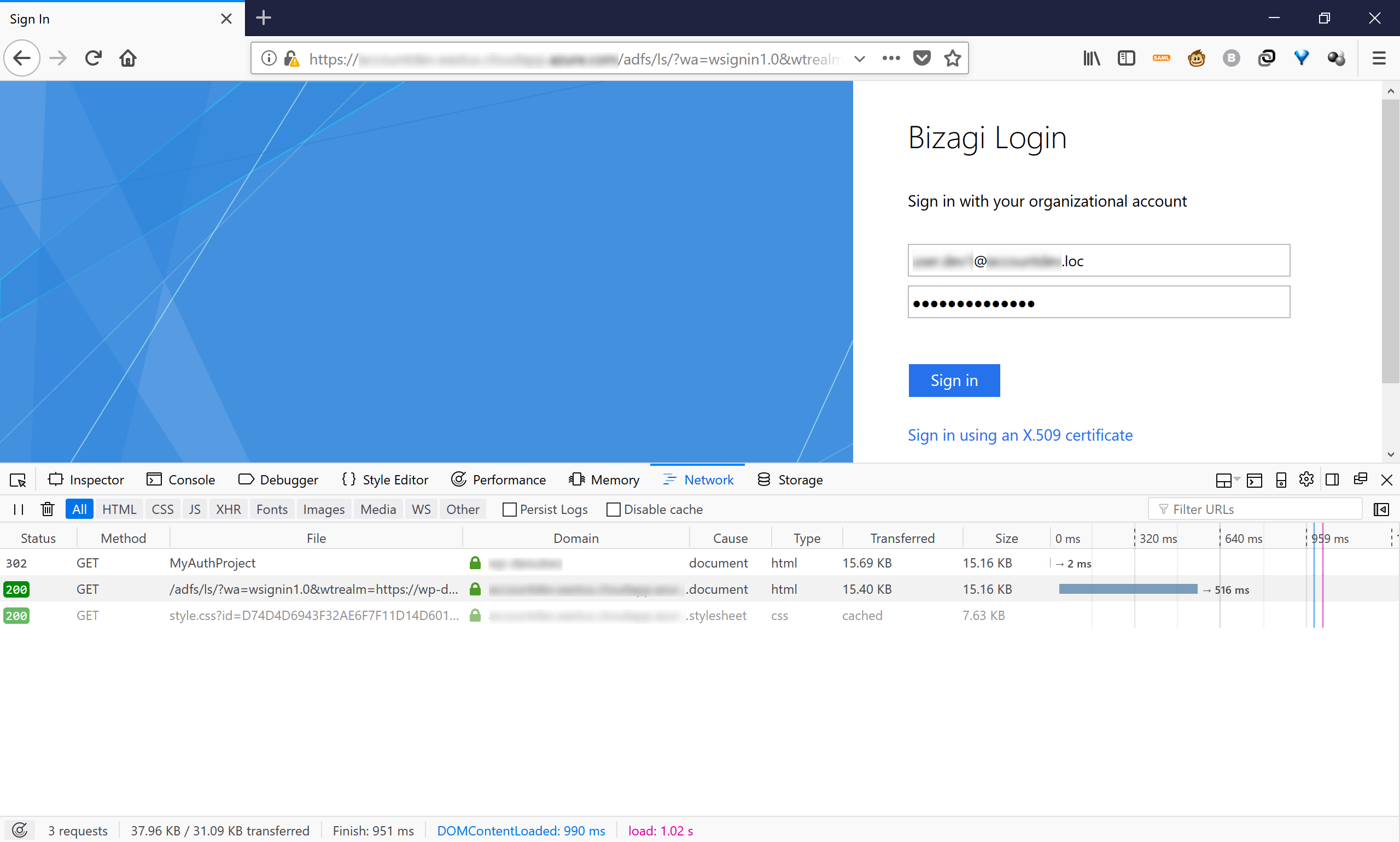The image size is (1400, 842).
Task: Open the Console panel
Action: pyautogui.click(x=192, y=479)
